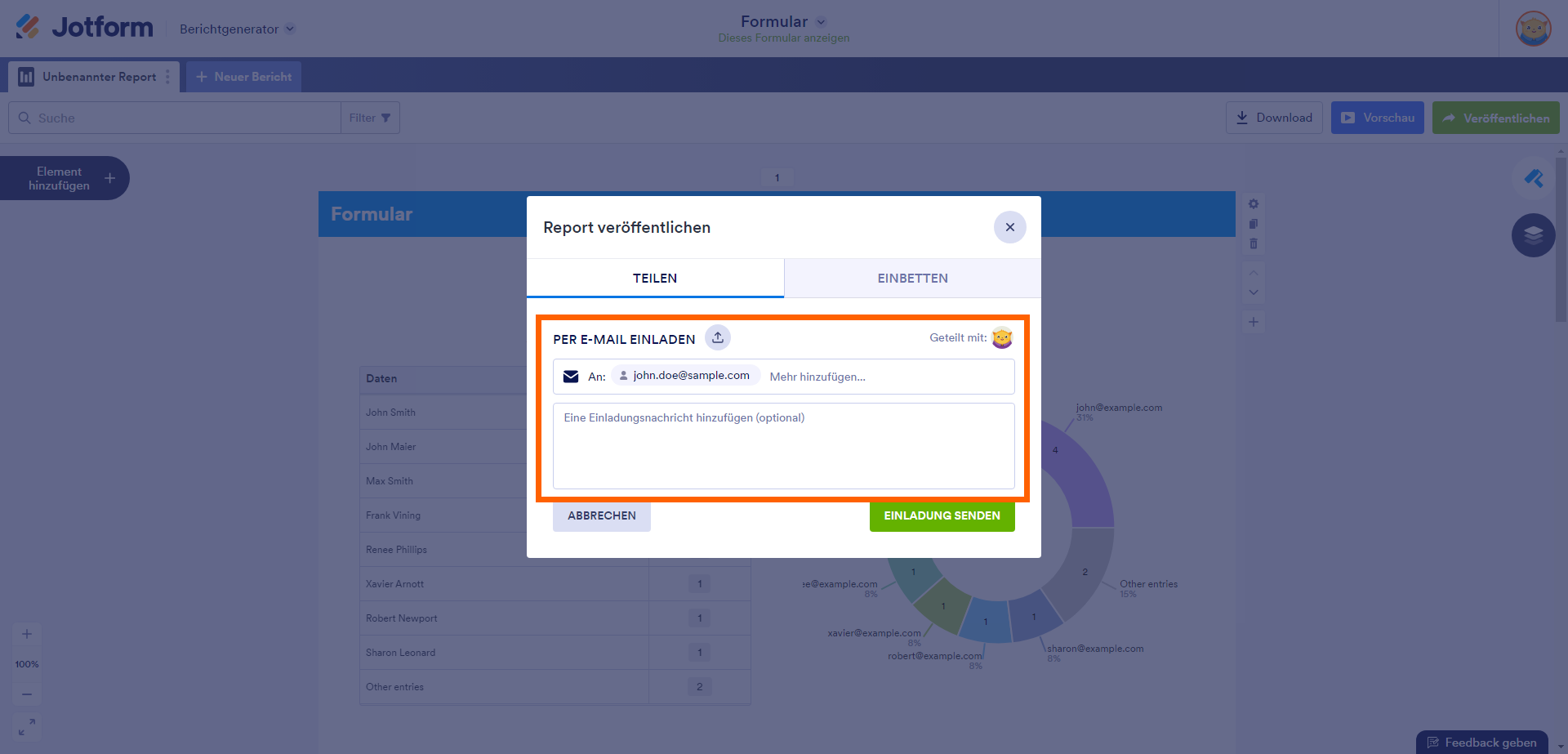Add a new page with plus icon

tap(1254, 322)
